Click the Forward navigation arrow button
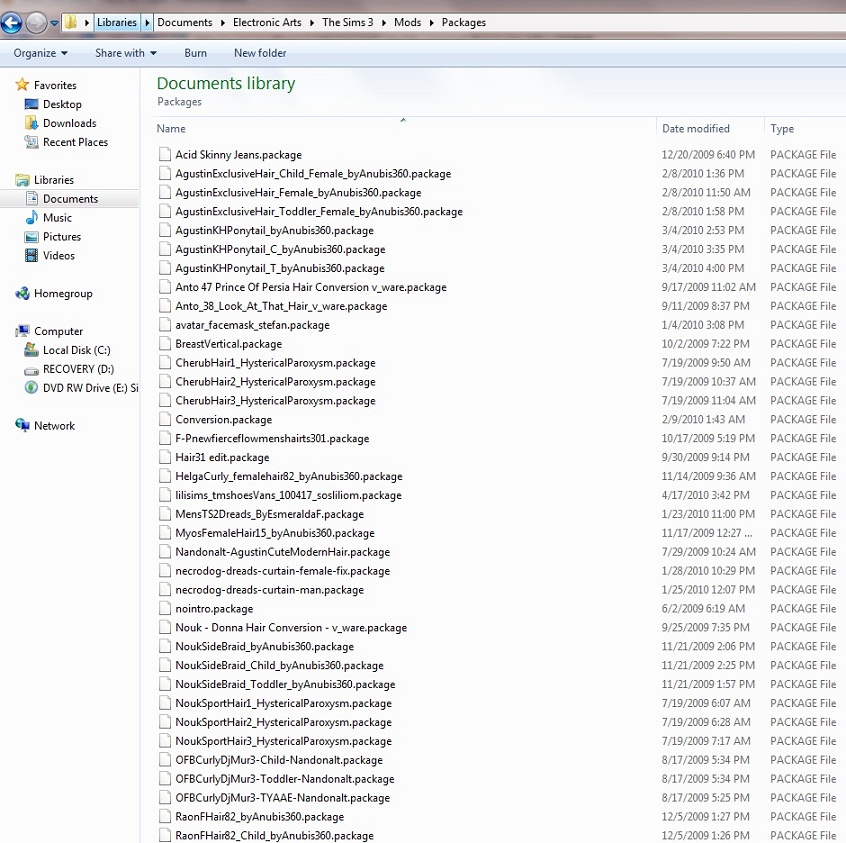The image size is (846, 843). 36,23
